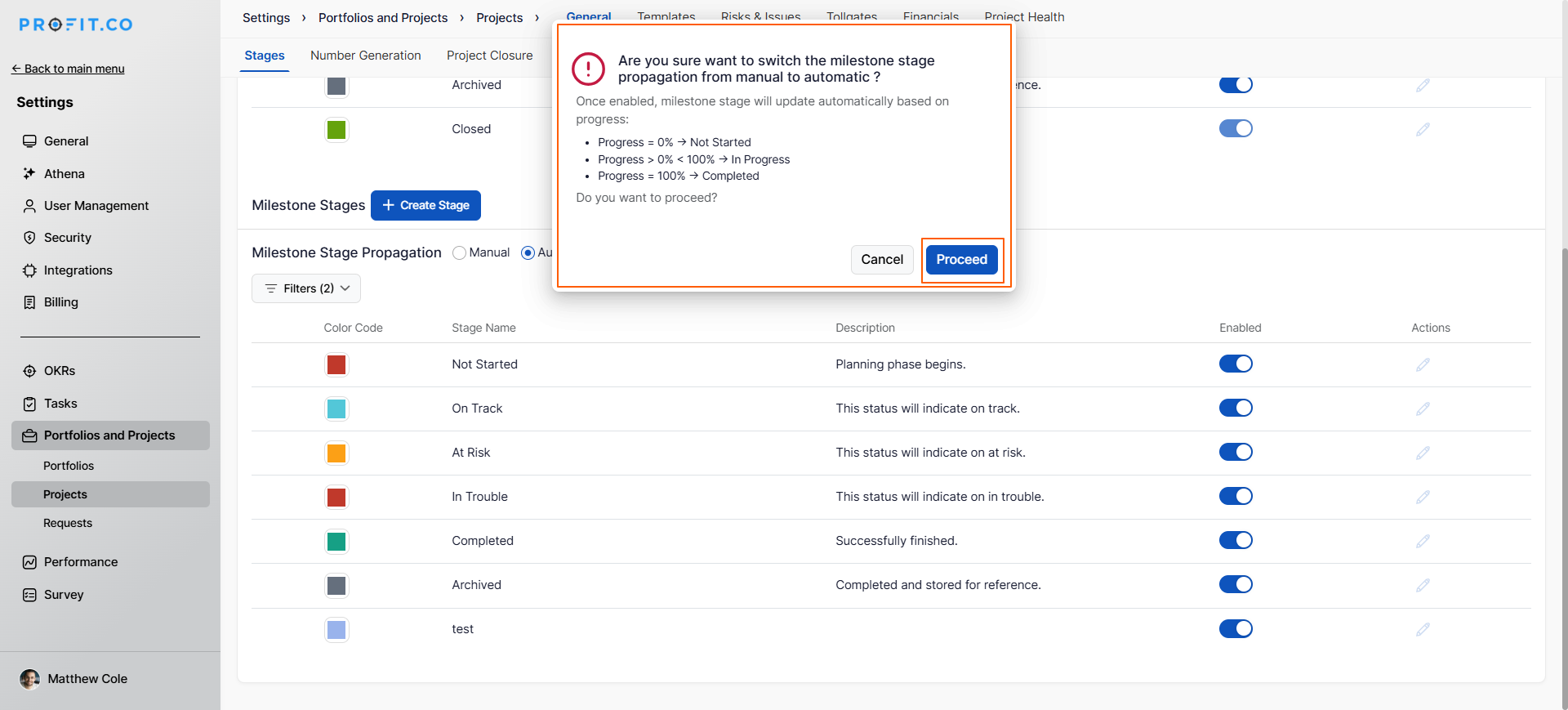
Task: Click the Athena sparkle icon in sidebar
Action: pos(29,173)
